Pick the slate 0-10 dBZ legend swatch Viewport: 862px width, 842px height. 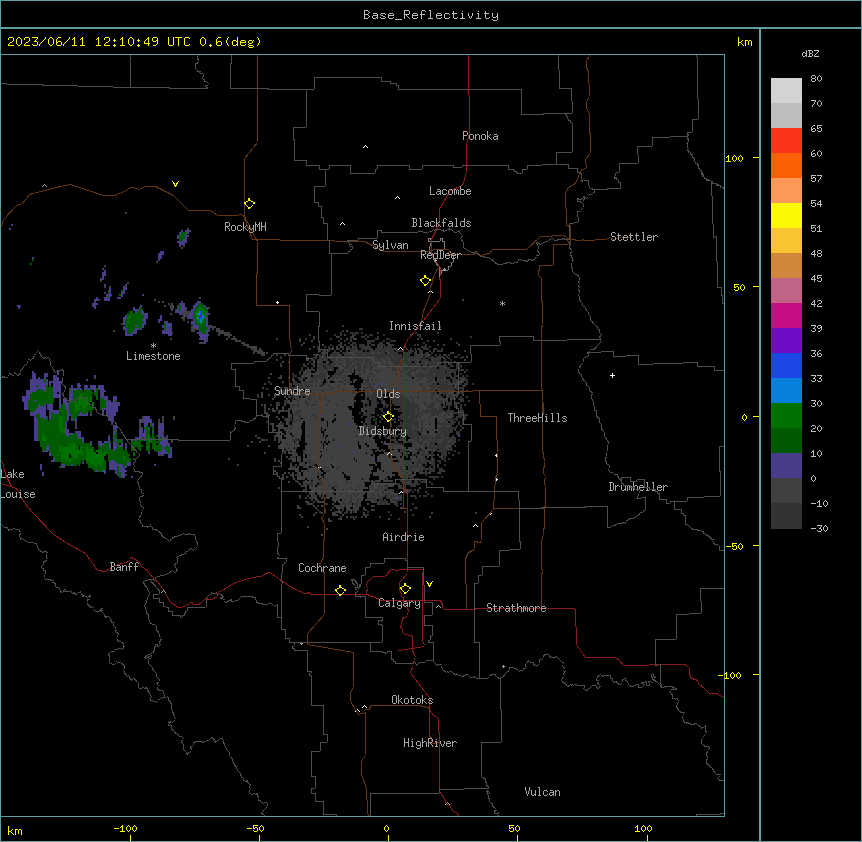(x=786, y=466)
